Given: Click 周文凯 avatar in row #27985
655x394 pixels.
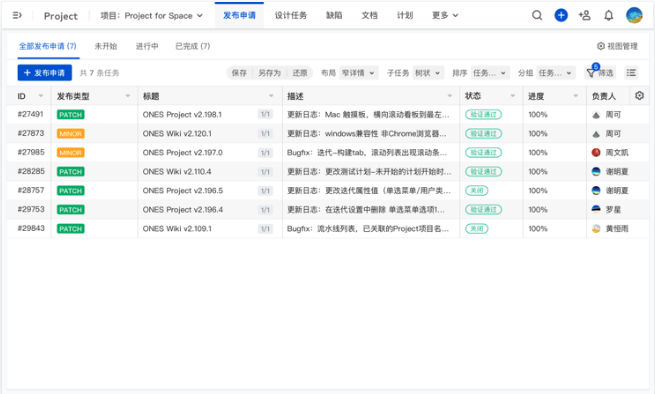Looking at the screenshot, I should coord(596,153).
